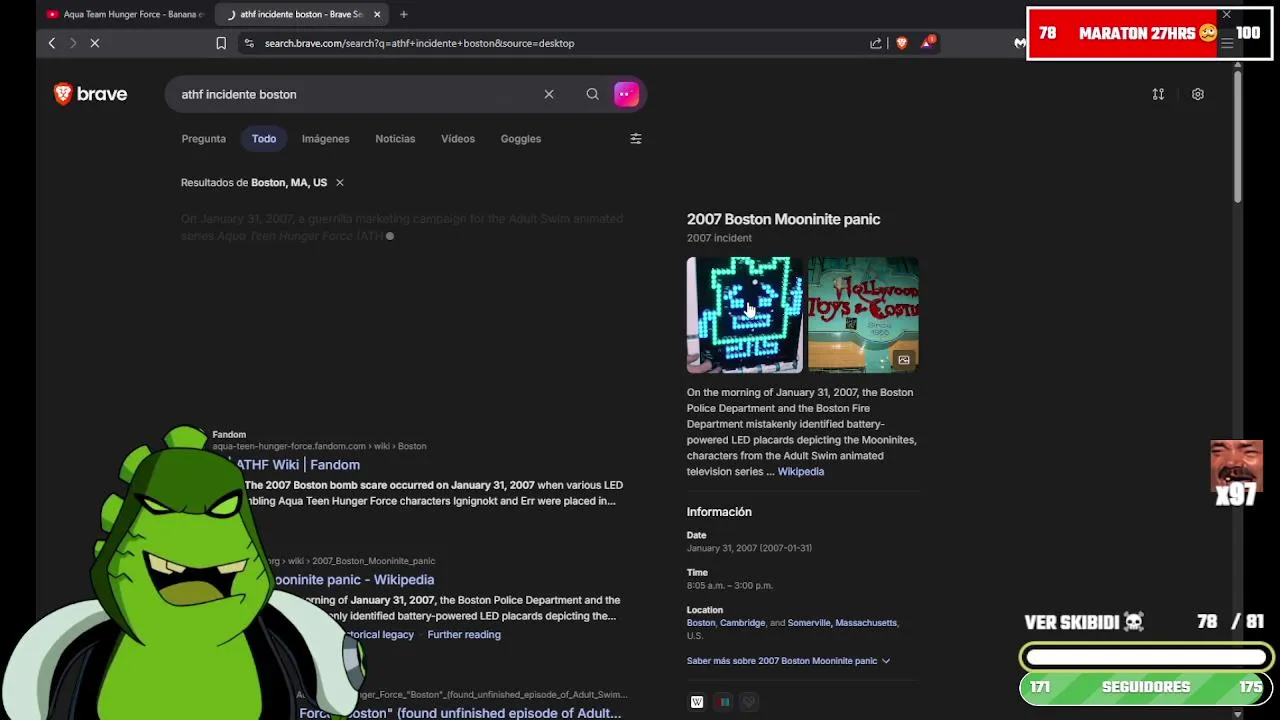Click into the search query input field

pyautogui.click(x=355, y=94)
